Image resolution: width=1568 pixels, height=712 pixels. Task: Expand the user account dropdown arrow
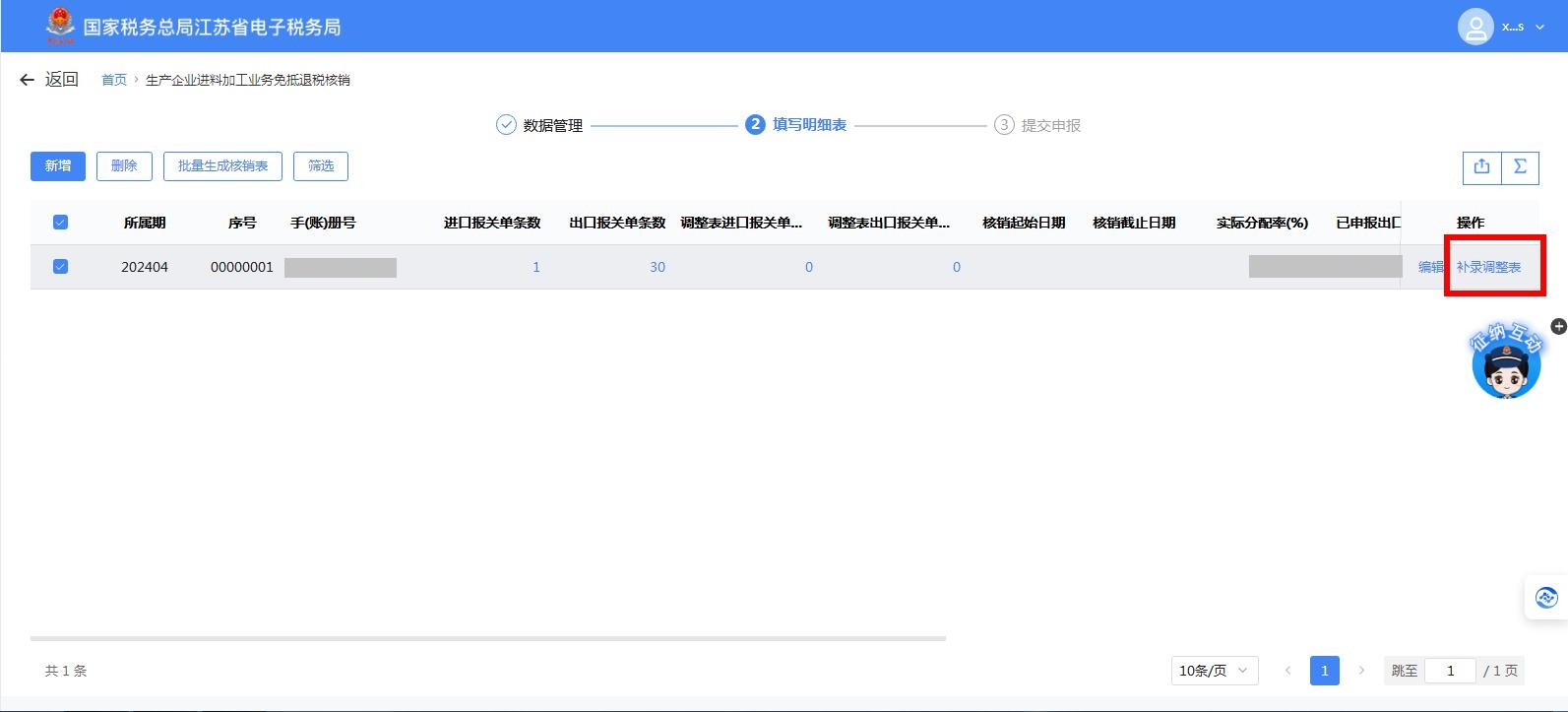[x=1540, y=28]
